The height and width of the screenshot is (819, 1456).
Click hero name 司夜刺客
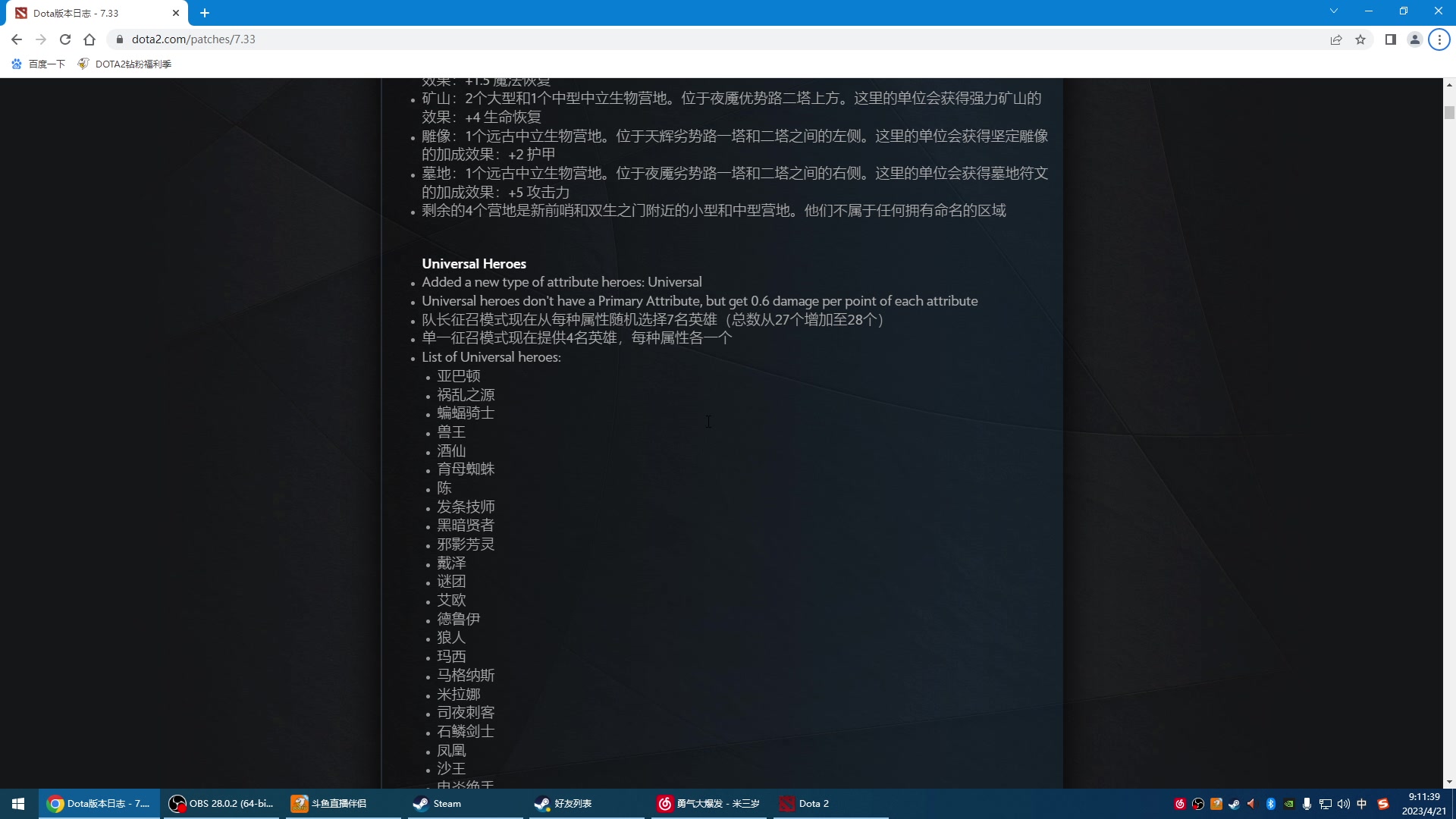click(466, 713)
